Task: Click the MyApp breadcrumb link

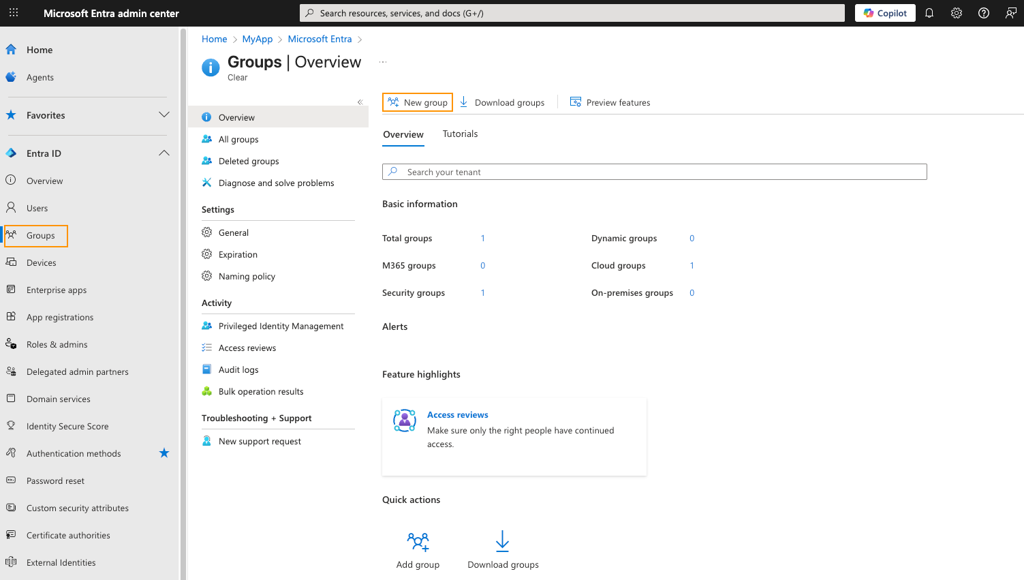Action: tap(257, 39)
